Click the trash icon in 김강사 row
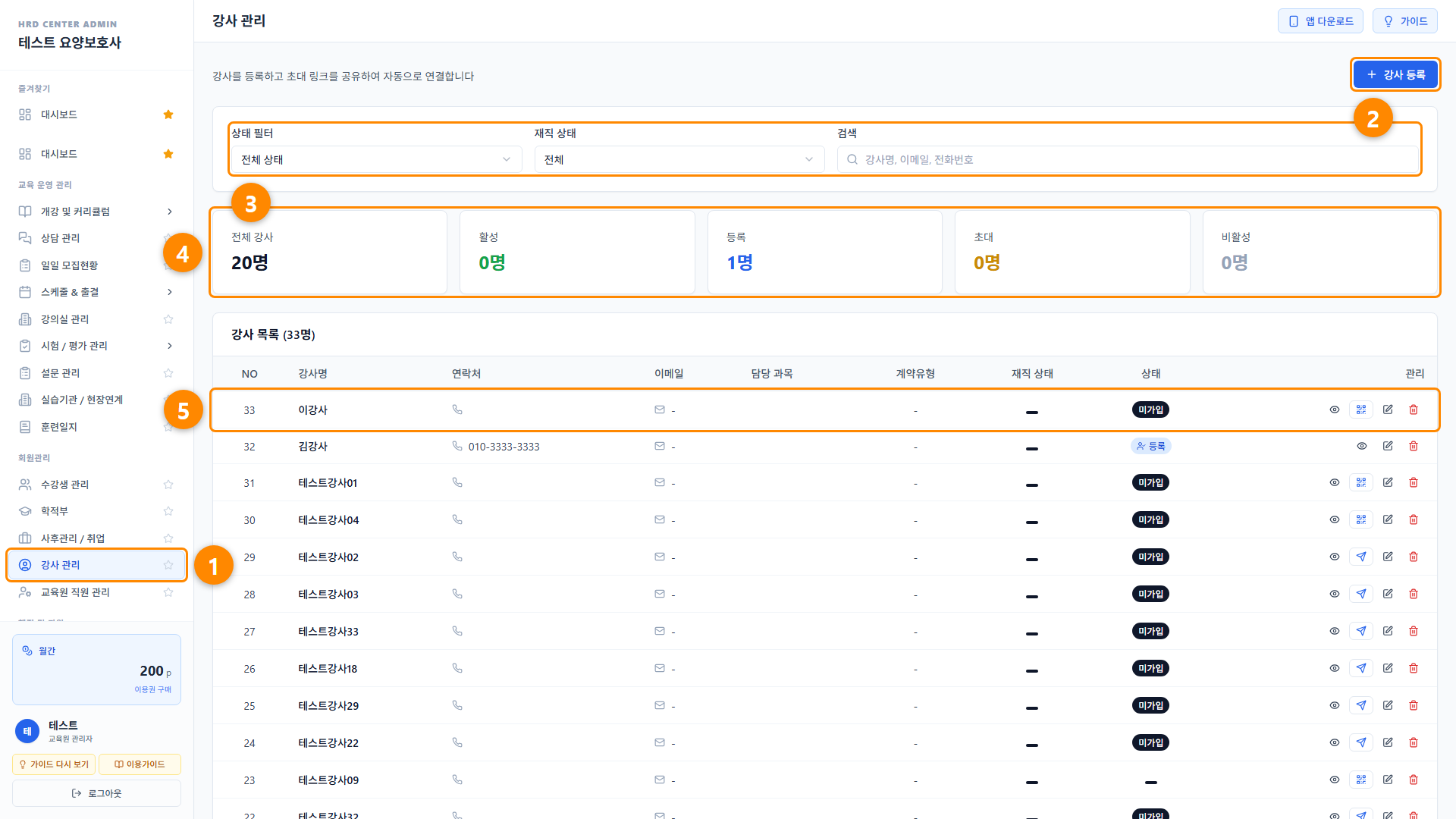This screenshot has width=1456, height=819. click(1414, 446)
